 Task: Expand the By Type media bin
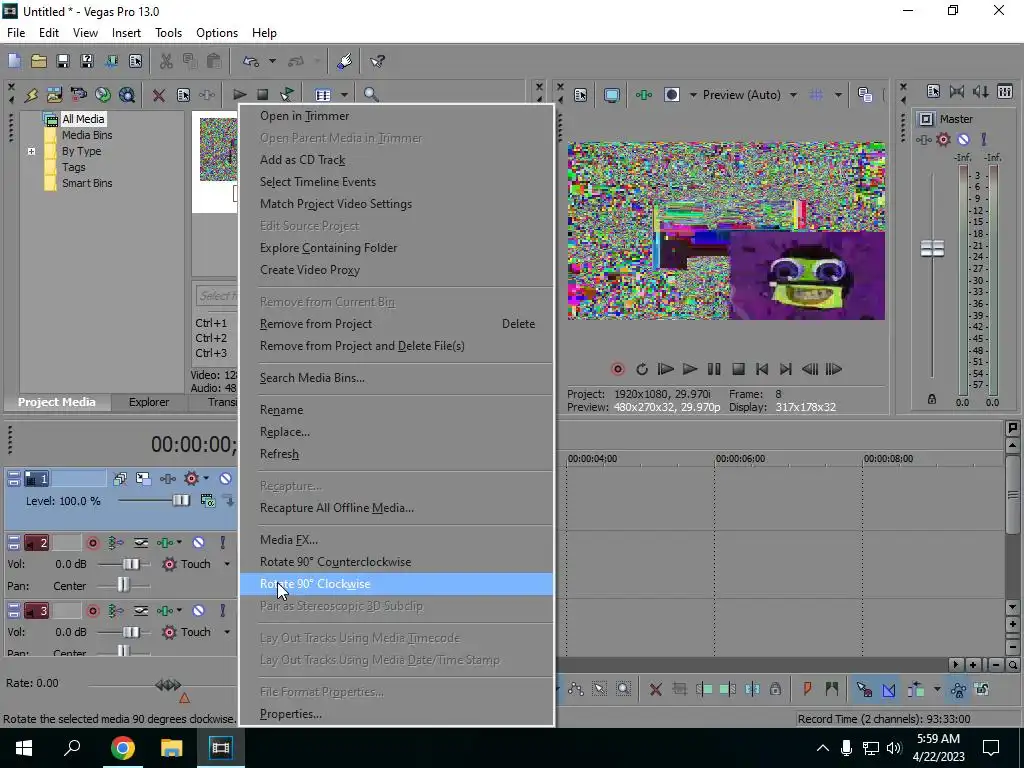pos(31,152)
